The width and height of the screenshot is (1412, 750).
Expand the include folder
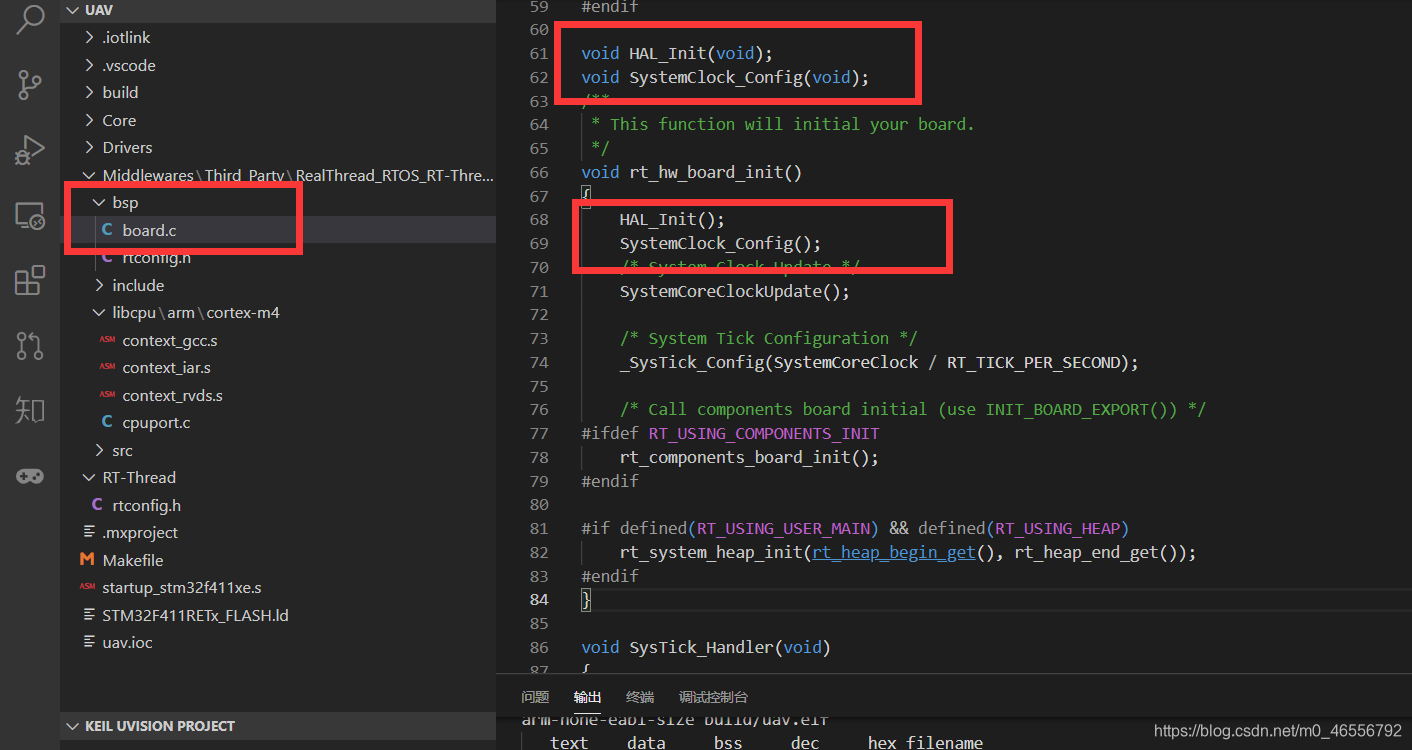(99, 285)
